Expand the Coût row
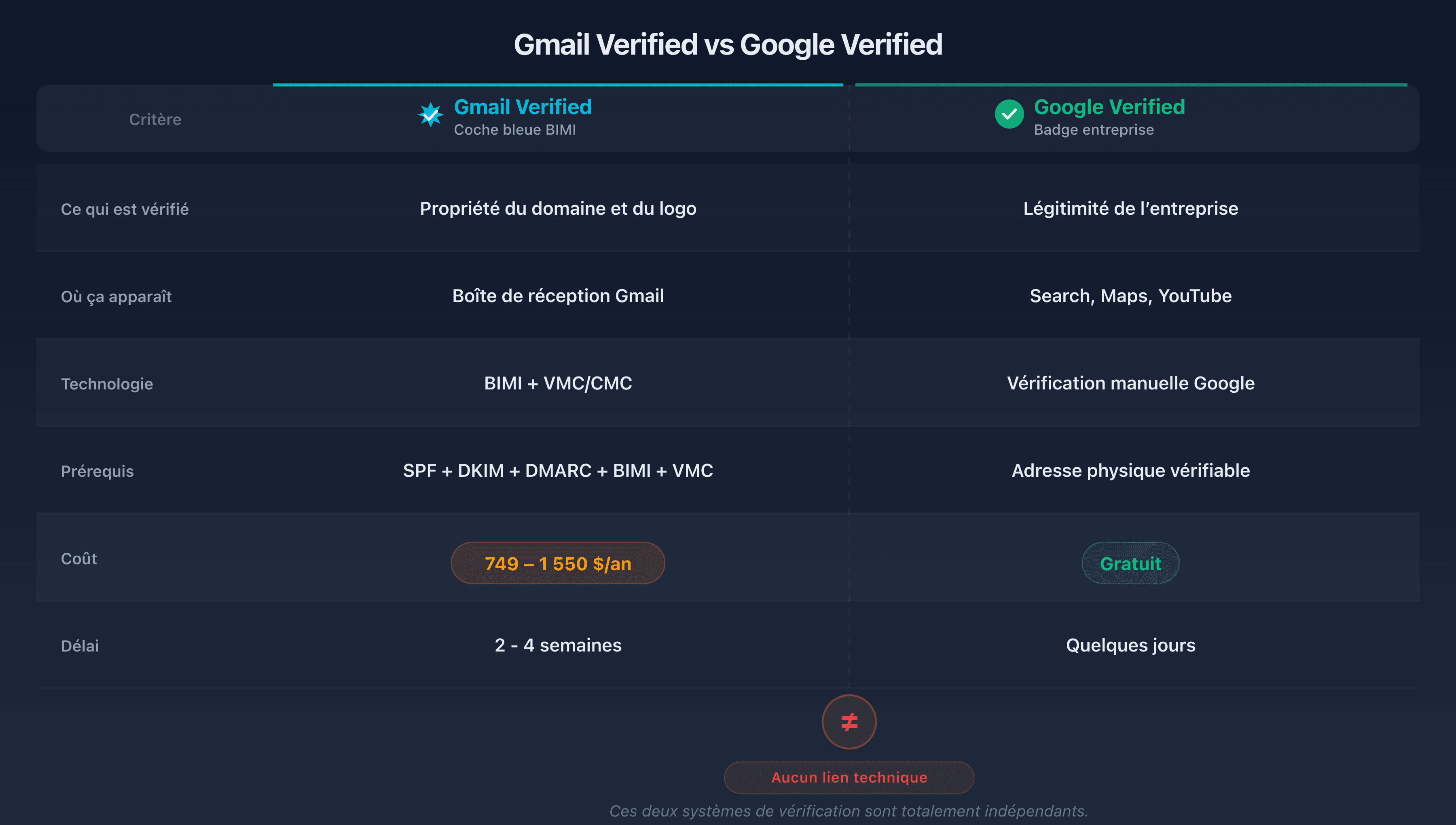Viewport: 1456px width, 825px height. (79, 558)
